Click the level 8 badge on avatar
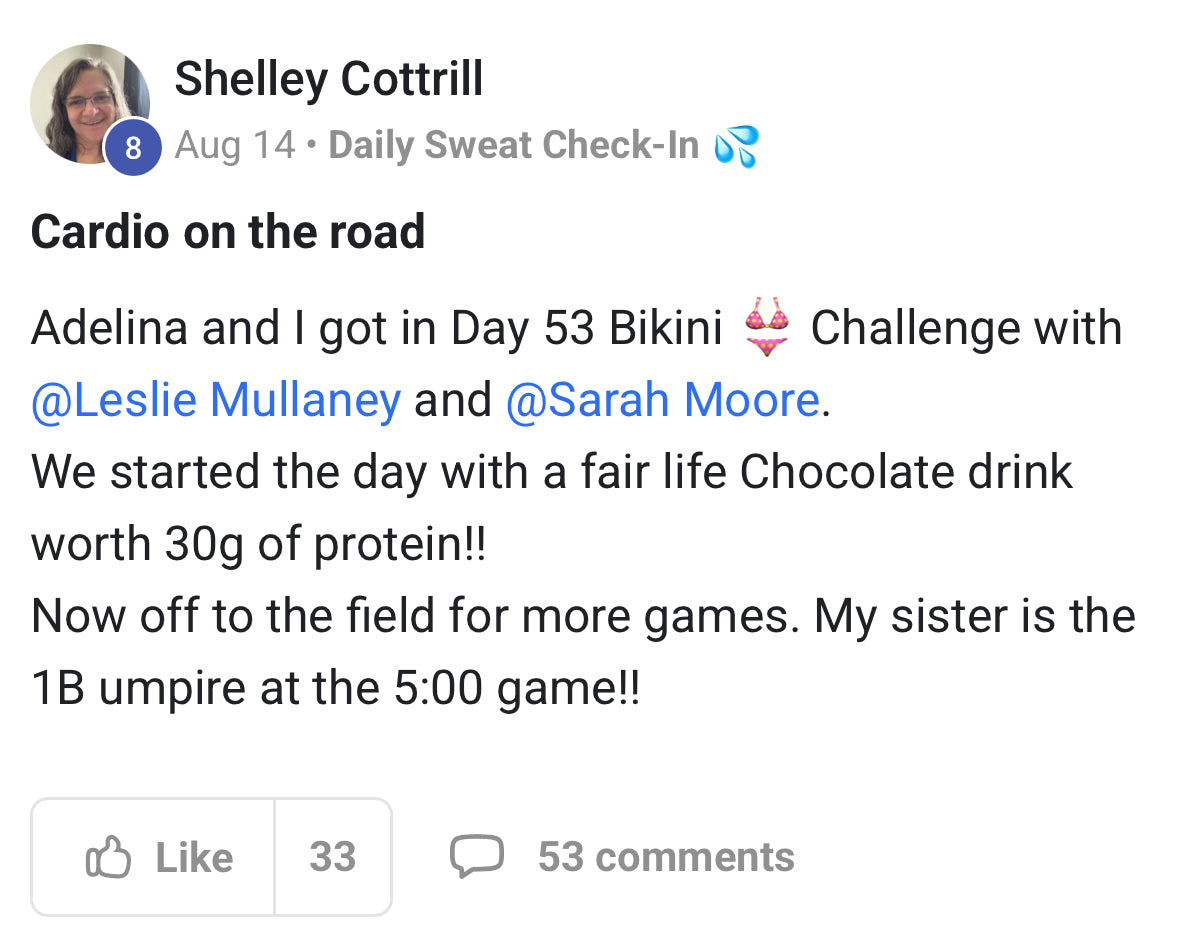The width and height of the screenshot is (1187, 948). click(x=133, y=148)
